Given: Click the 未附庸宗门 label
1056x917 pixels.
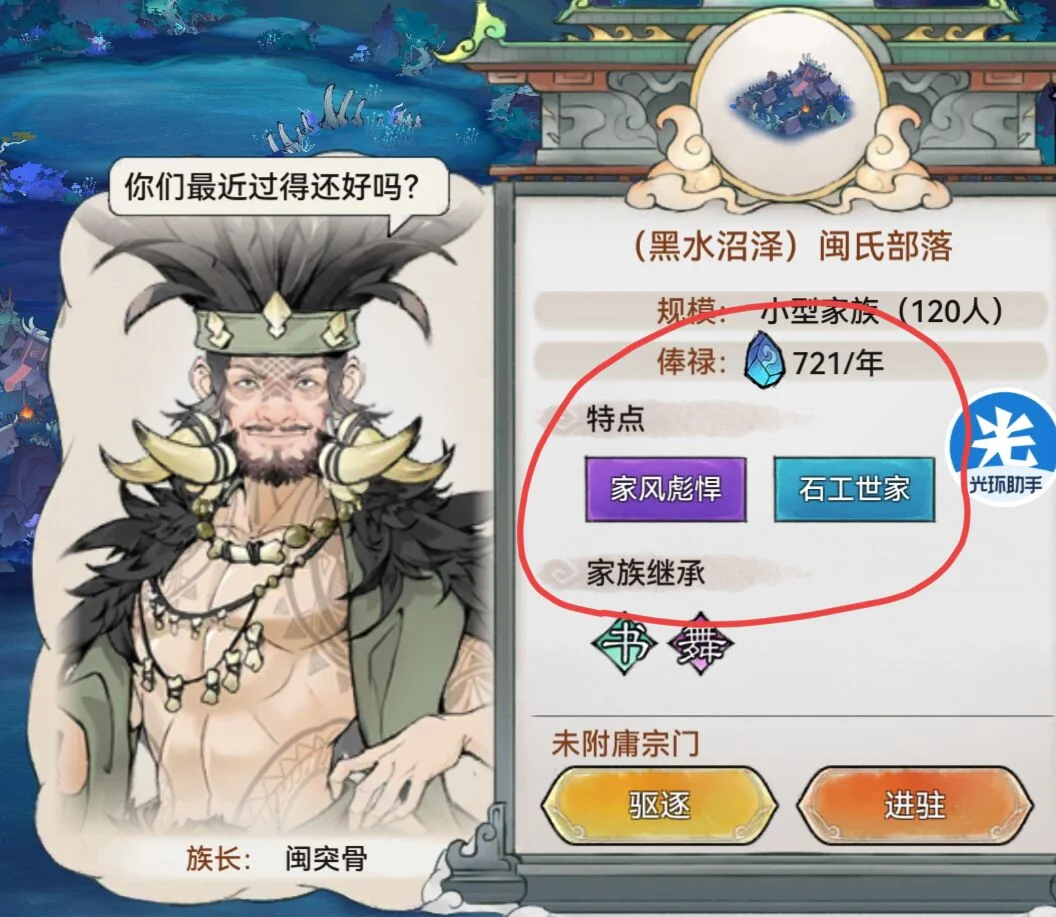Looking at the screenshot, I should (x=625, y=743).
